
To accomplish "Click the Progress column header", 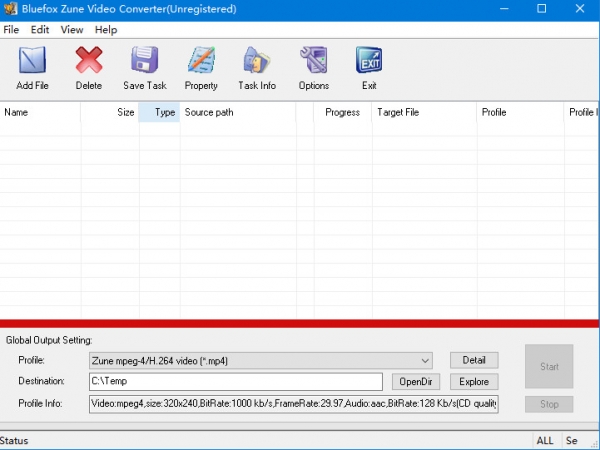I will tap(342, 112).
